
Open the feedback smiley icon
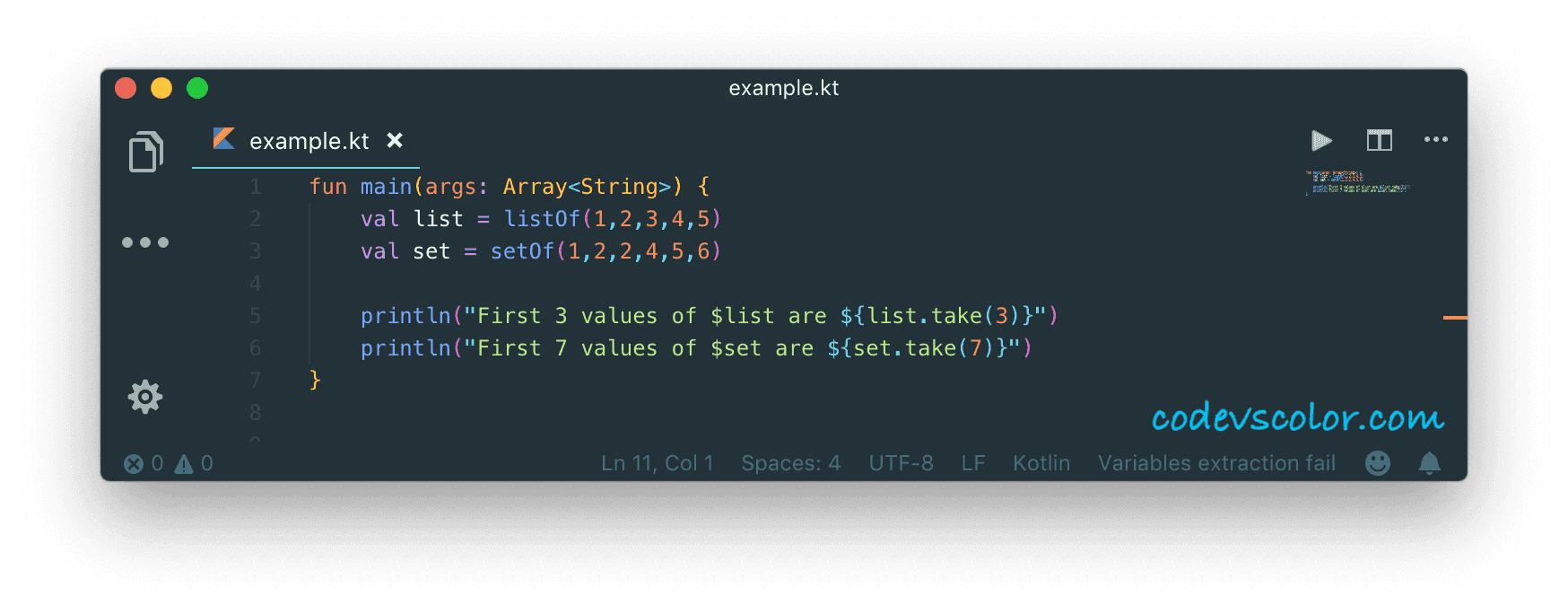(1378, 463)
